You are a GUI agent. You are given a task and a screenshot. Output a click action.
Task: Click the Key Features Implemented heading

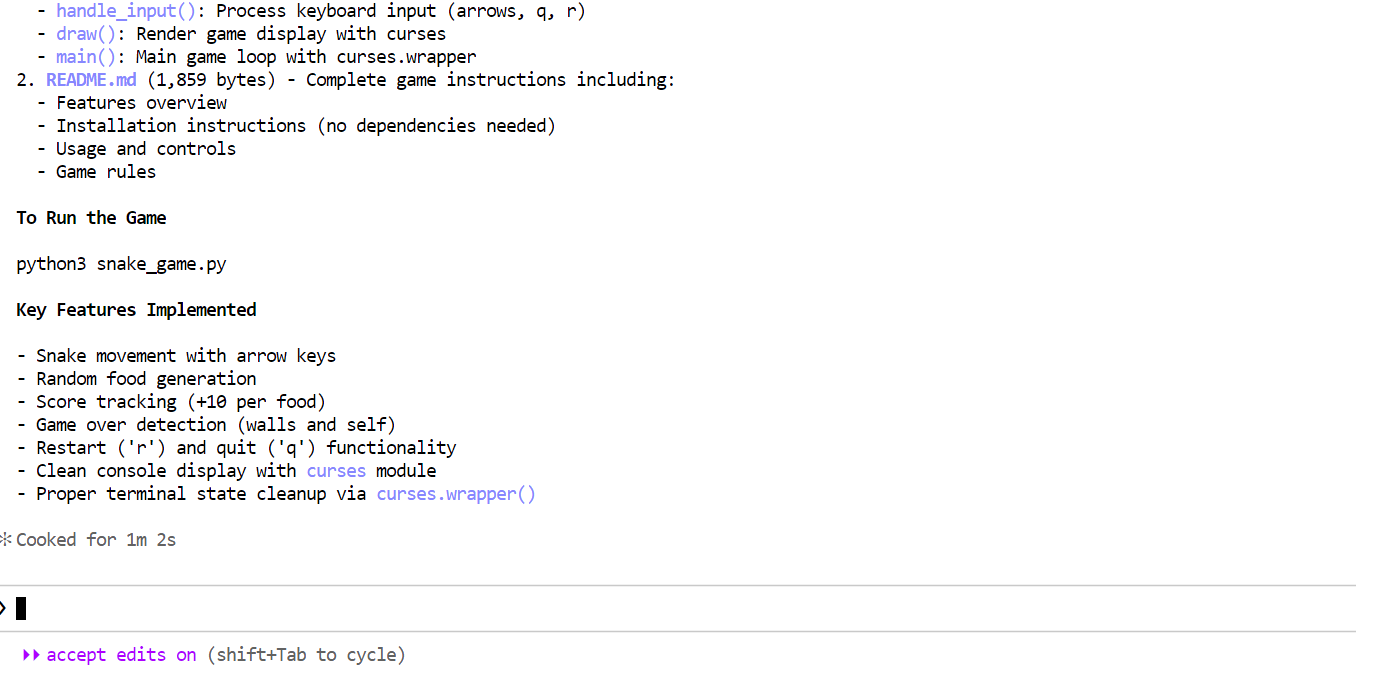pyautogui.click(x=135, y=309)
